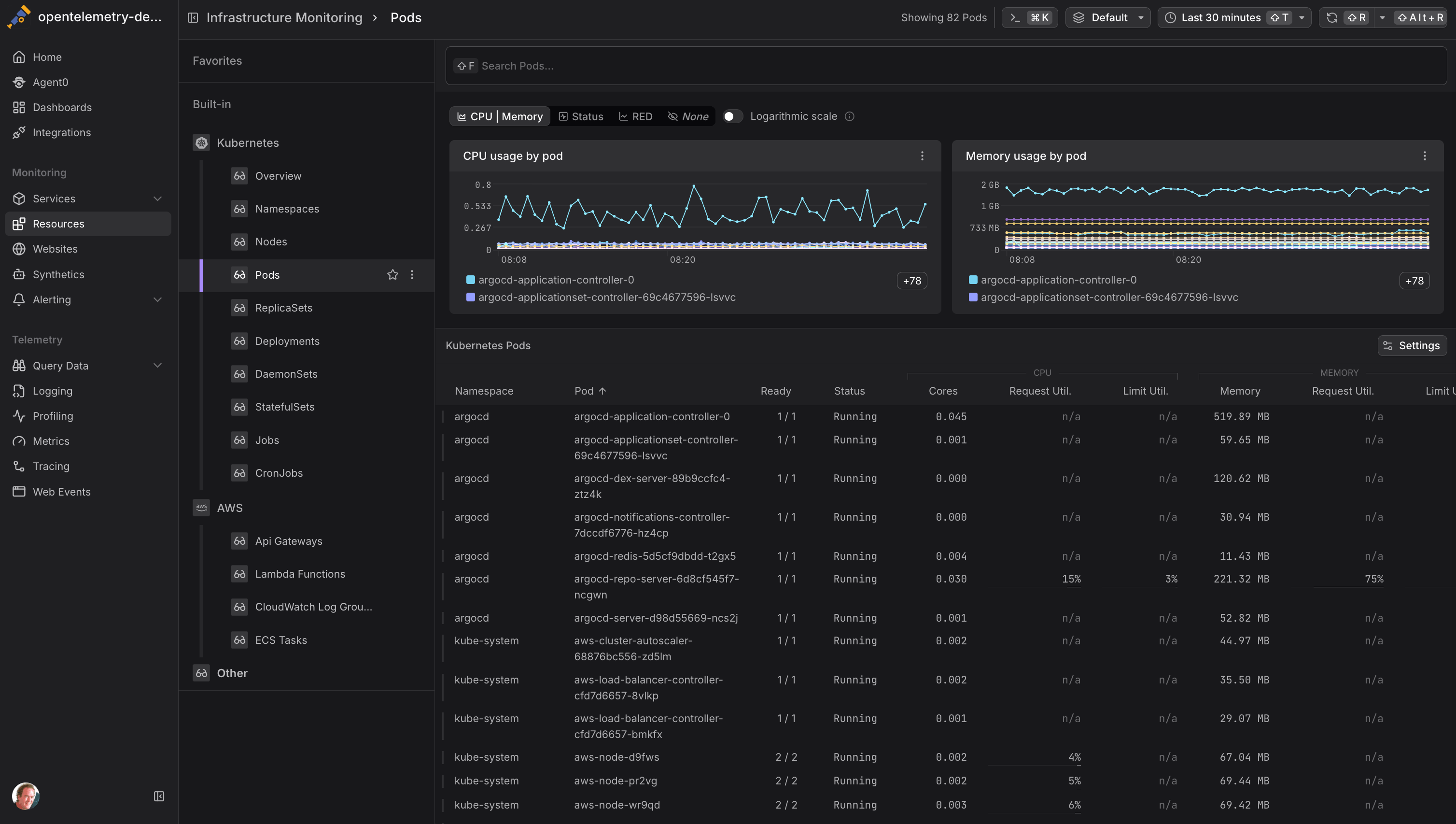Open the command palette button

pyautogui.click(x=1030, y=17)
